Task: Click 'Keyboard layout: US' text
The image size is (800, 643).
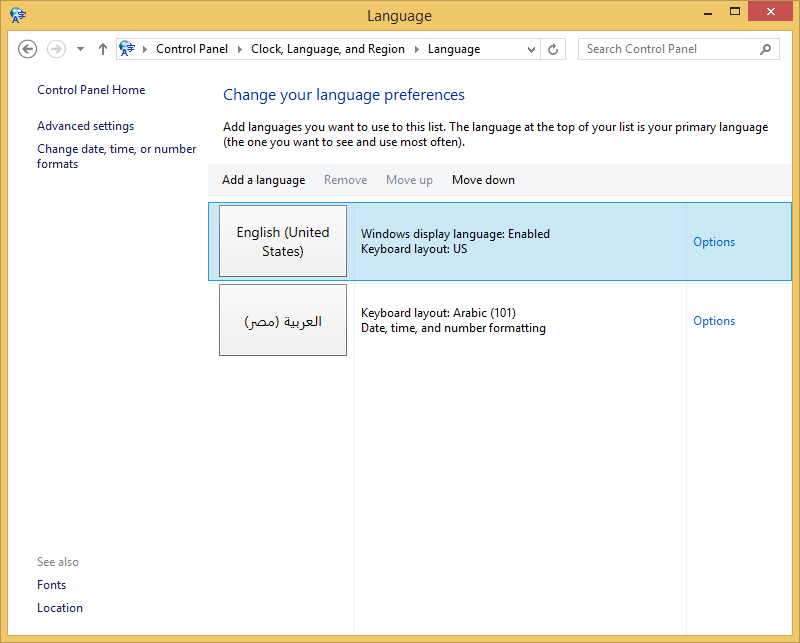Action: (414, 249)
